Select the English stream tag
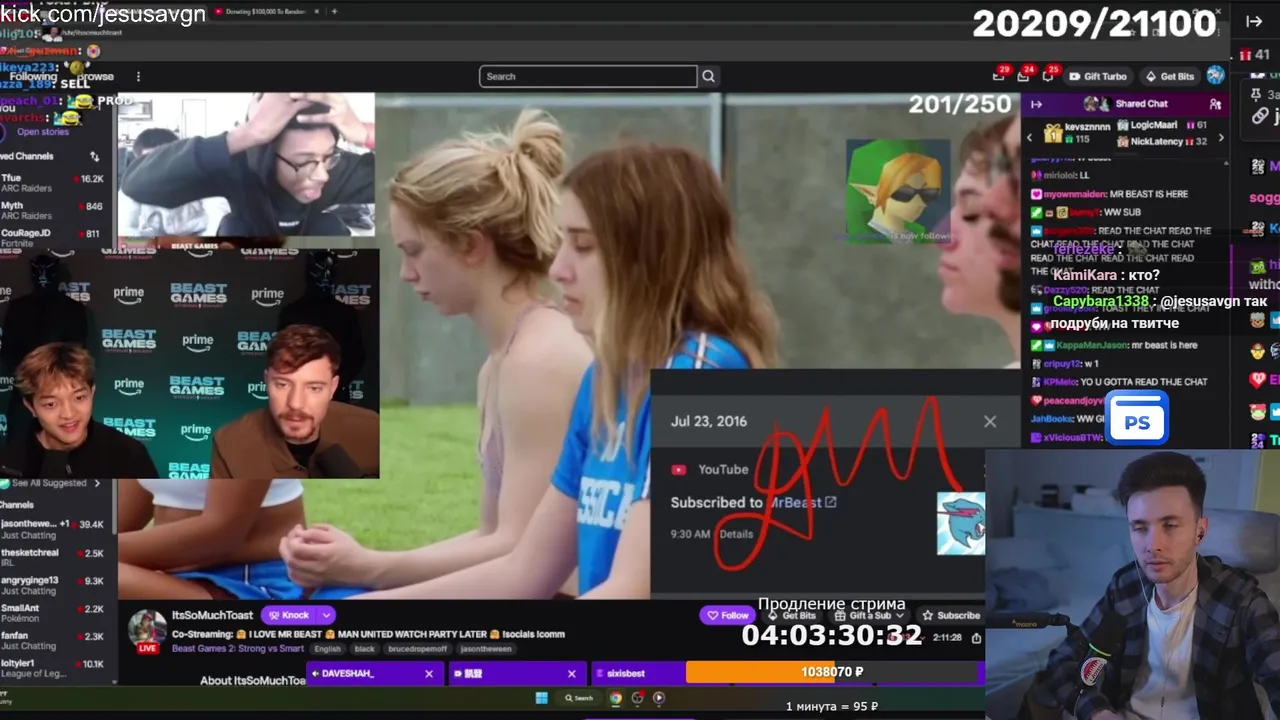This screenshot has width=1280, height=720. pos(327,649)
